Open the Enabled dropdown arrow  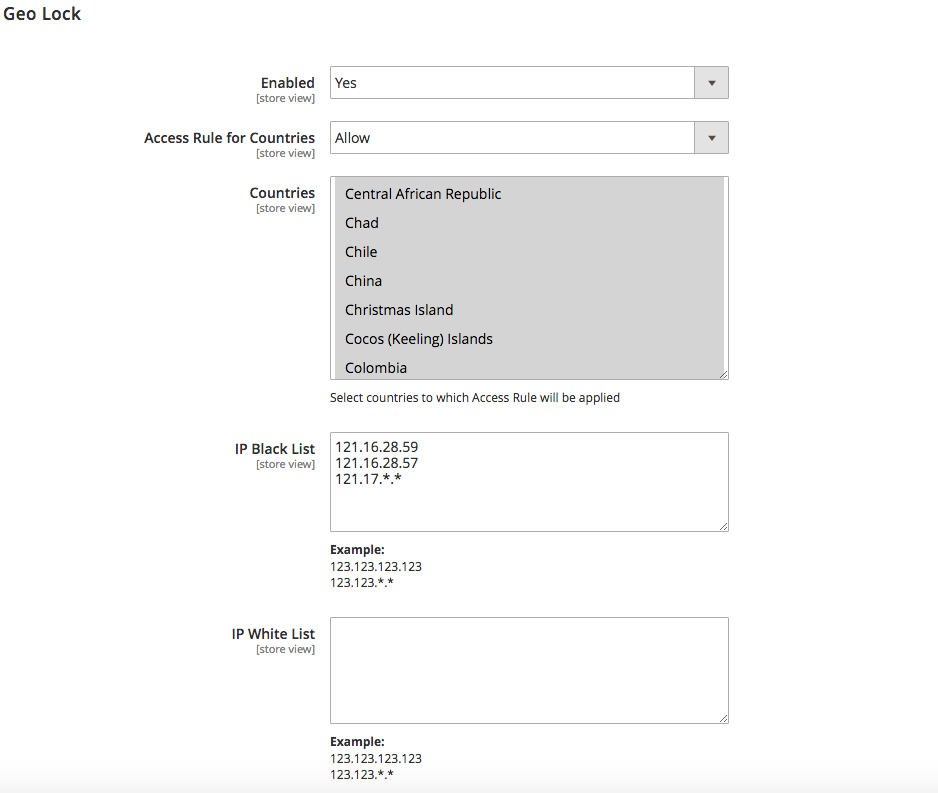(711, 83)
